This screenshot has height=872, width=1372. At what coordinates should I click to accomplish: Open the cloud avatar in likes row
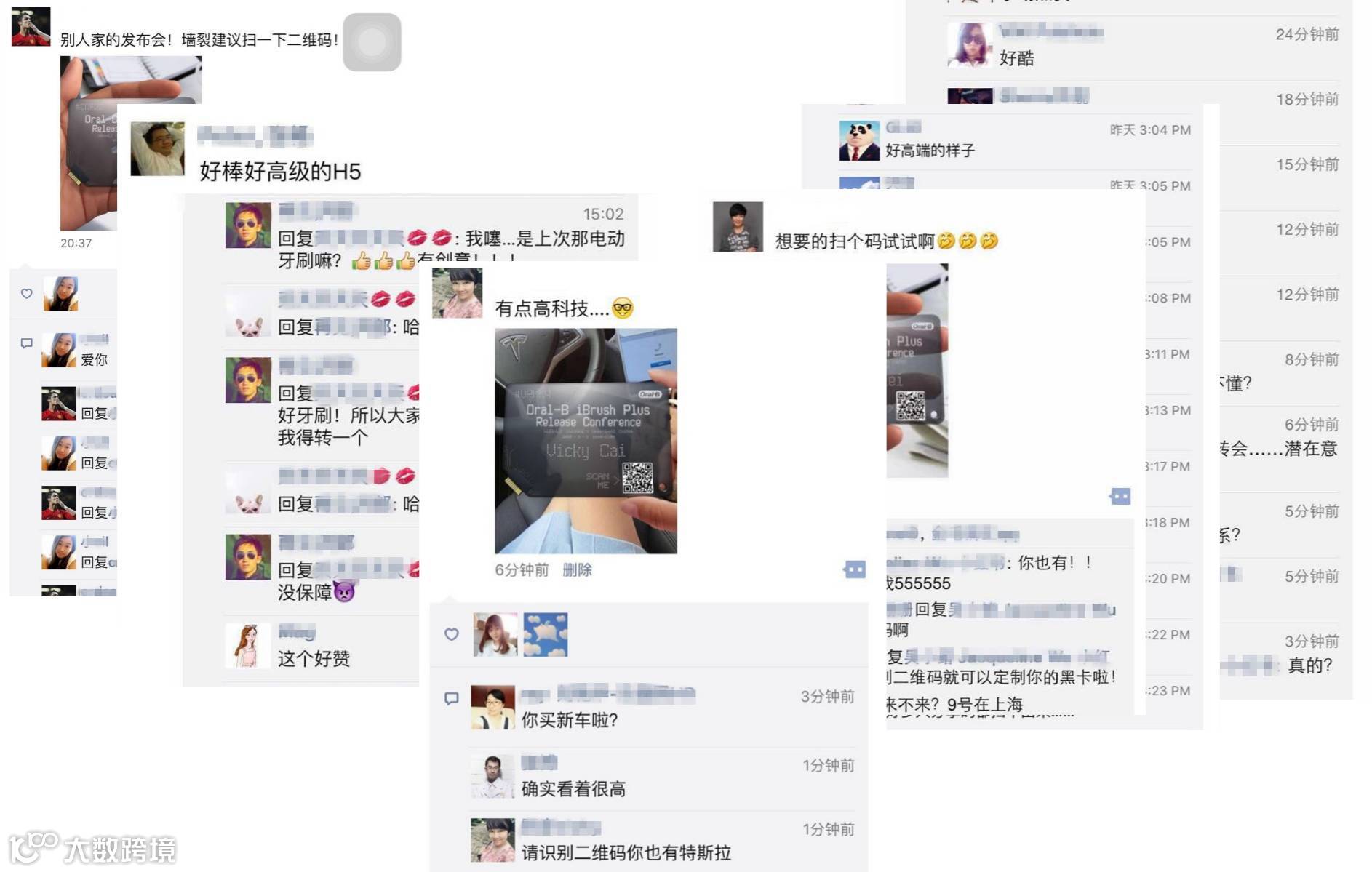(546, 634)
